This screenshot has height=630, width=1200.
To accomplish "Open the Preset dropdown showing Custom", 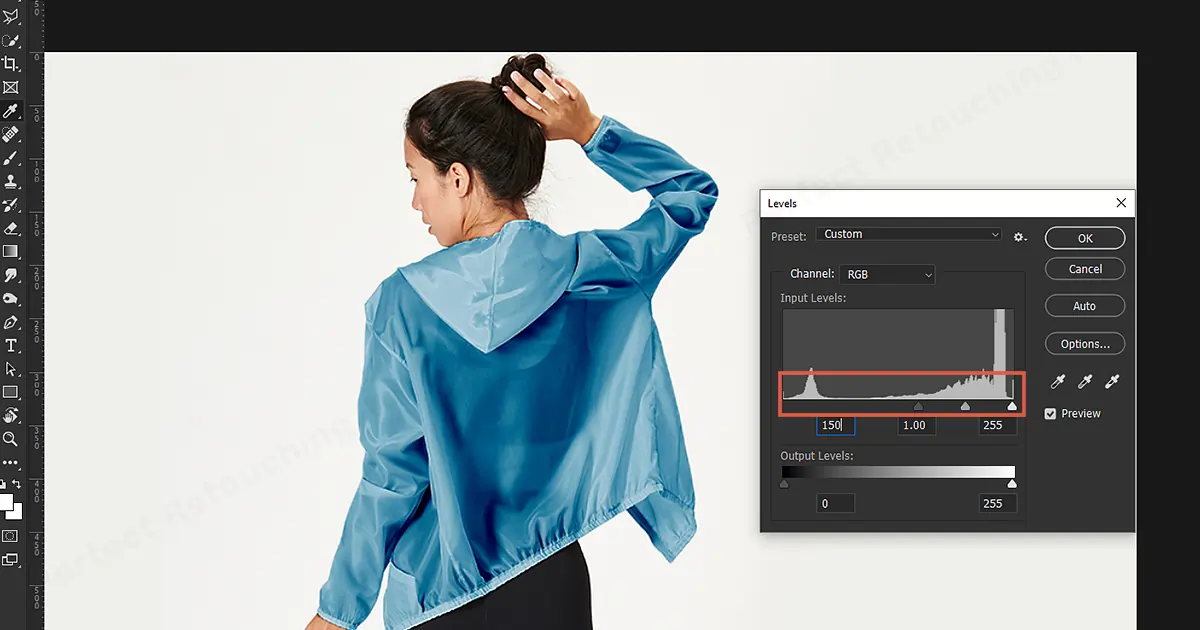I will 908,233.
